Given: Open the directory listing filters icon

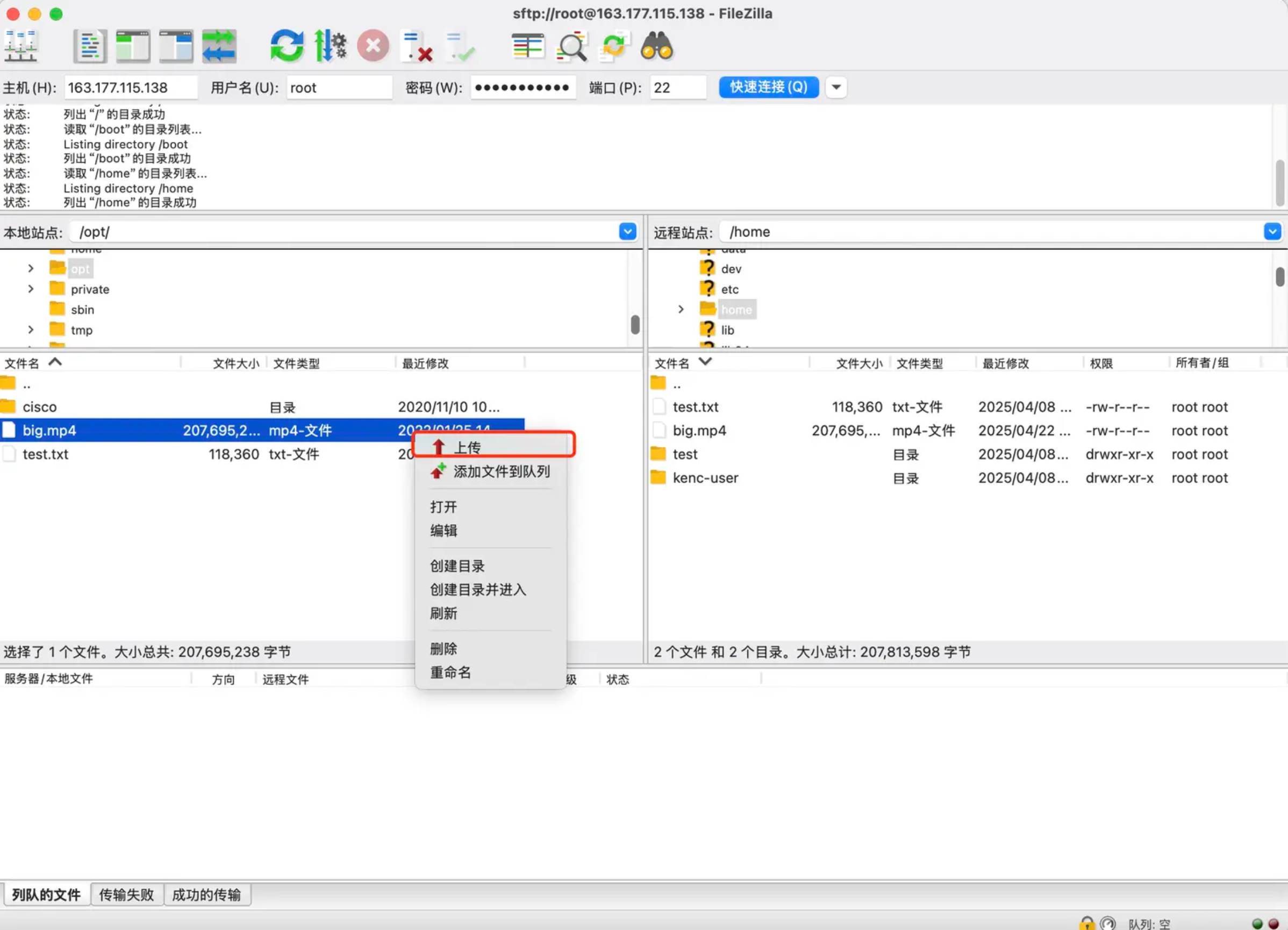Looking at the screenshot, I should pos(527,46).
